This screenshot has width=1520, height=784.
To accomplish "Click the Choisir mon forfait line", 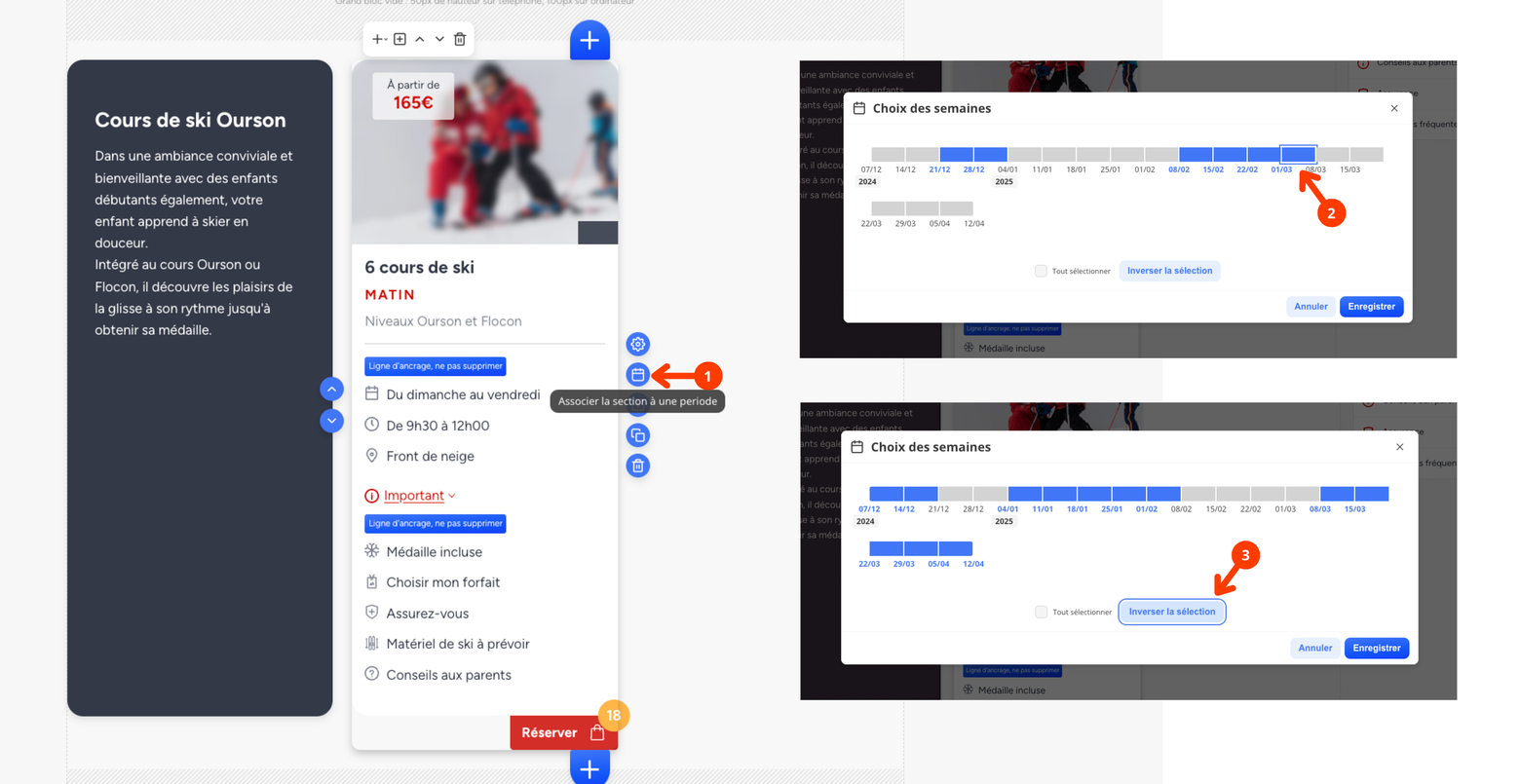I will pos(442,582).
